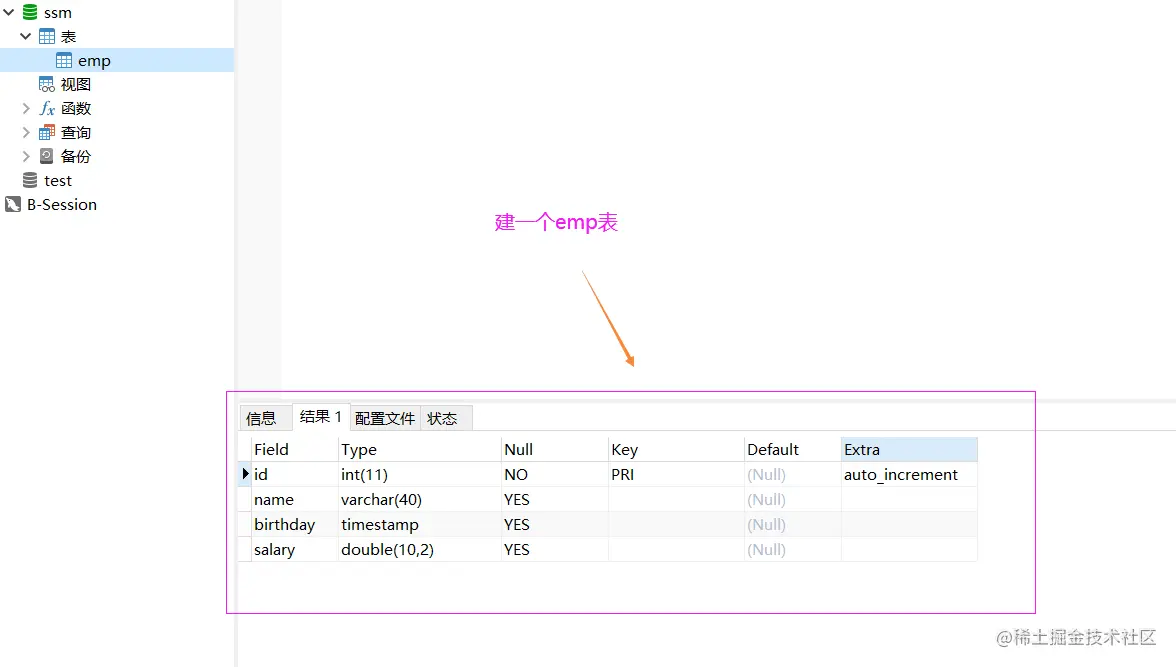Expand the 函数 functions node
Image resolution: width=1176 pixels, height=667 pixels.
coord(26,108)
